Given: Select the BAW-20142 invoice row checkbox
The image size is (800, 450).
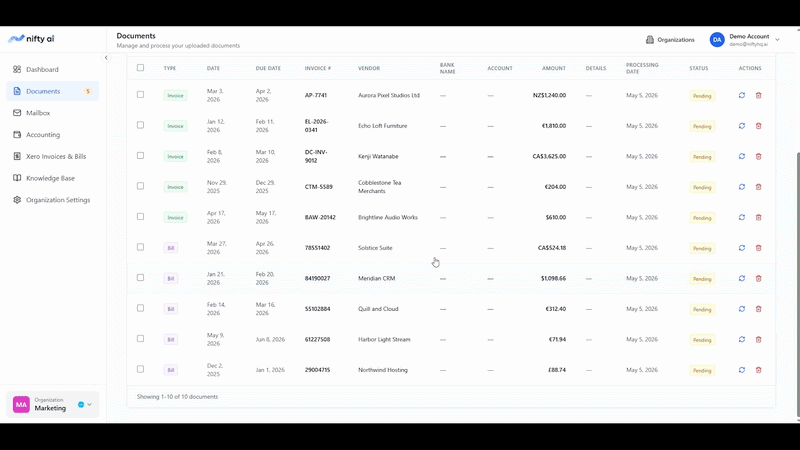Looking at the screenshot, I should (x=140, y=216).
